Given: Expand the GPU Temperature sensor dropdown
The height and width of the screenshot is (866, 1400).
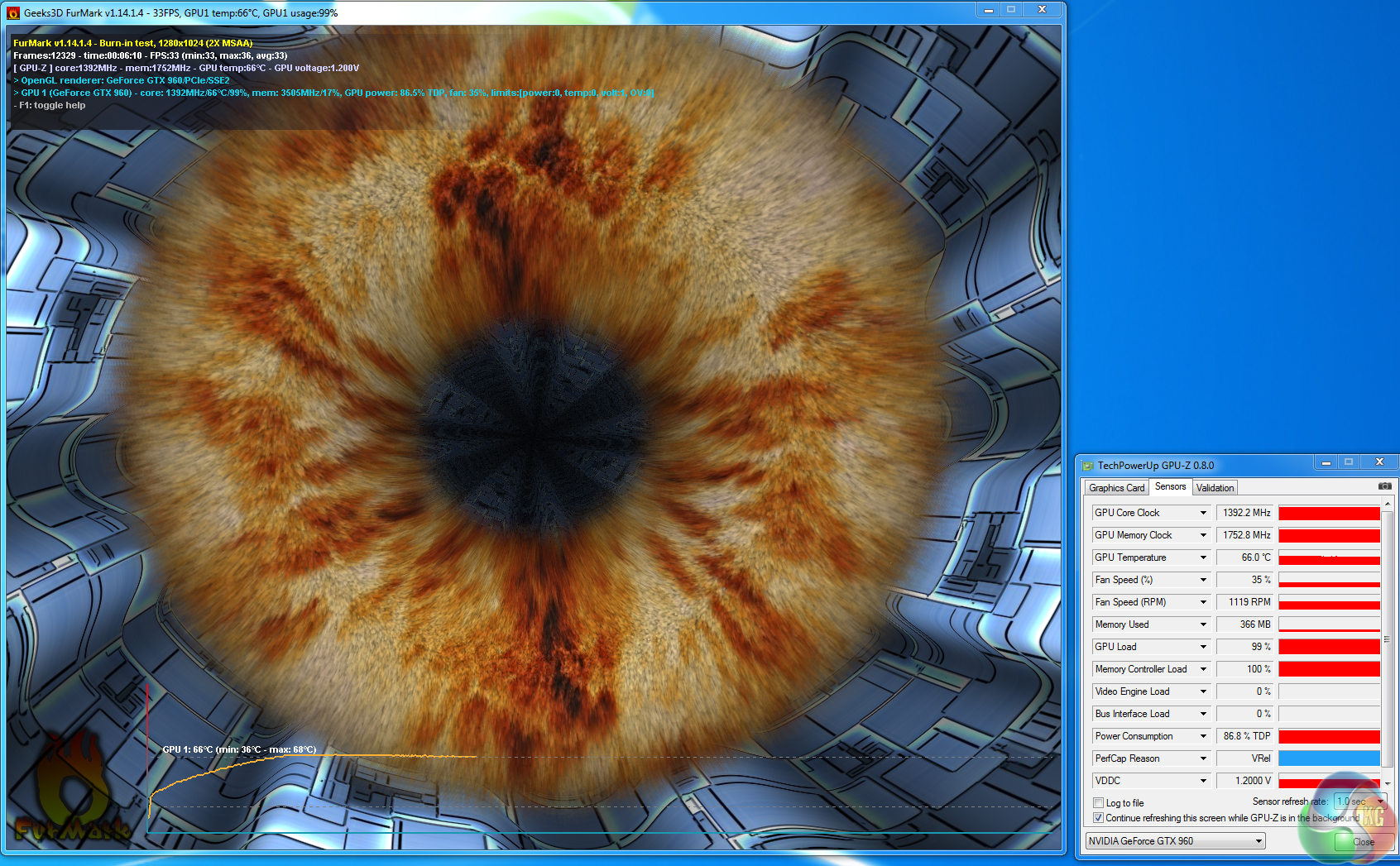Looking at the screenshot, I should [x=1203, y=557].
